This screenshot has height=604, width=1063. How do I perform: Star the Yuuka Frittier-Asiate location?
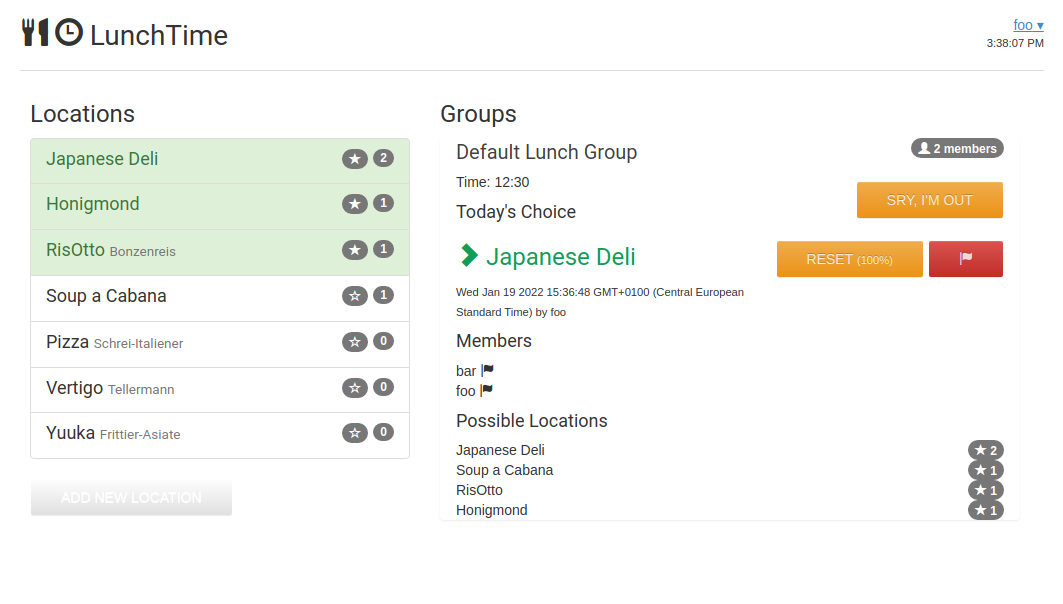tap(355, 433)
